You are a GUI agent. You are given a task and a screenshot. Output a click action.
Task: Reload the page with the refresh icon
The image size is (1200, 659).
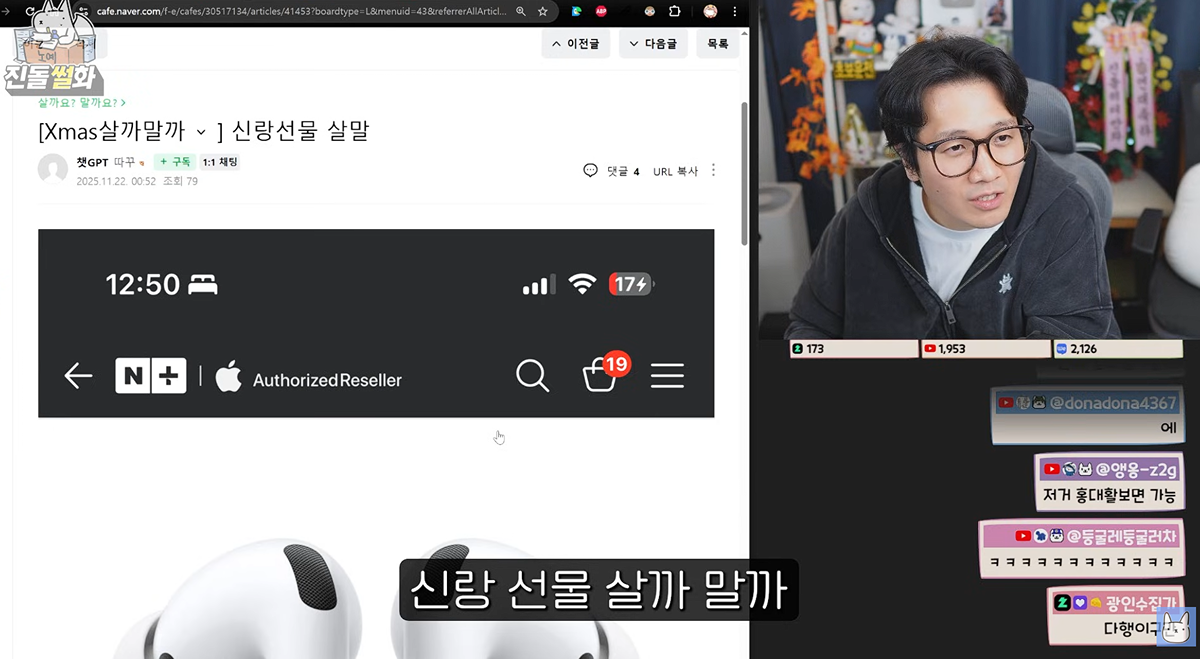(x=31, y=11)
